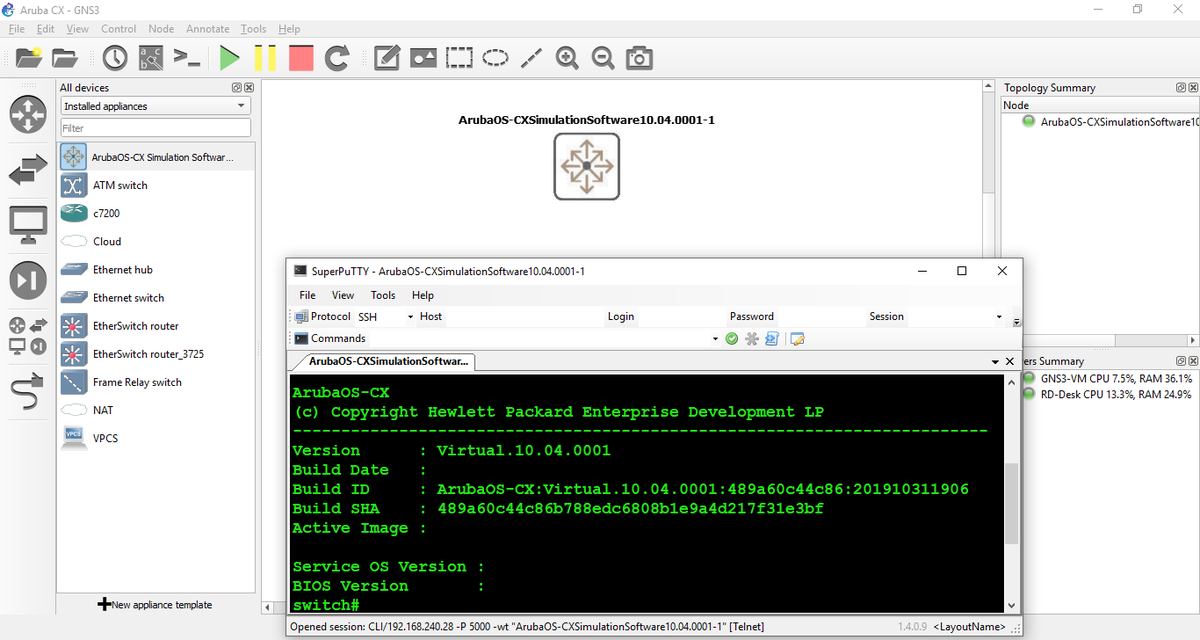Browse routers in device sidebar
The height and width of the screenshot is (640, 1200).
(x=28, y=114)
